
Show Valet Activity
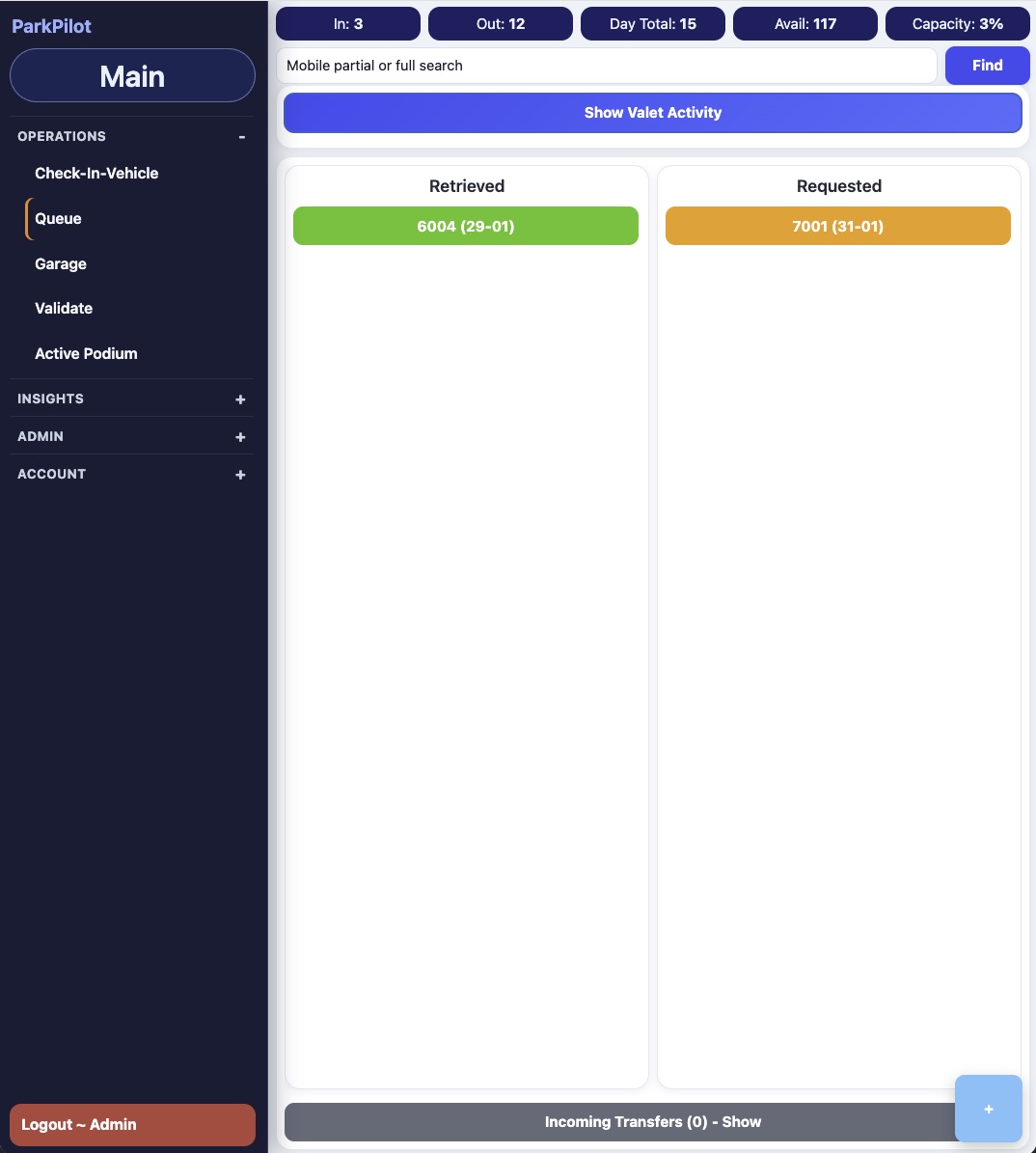[x=653, y=113]
